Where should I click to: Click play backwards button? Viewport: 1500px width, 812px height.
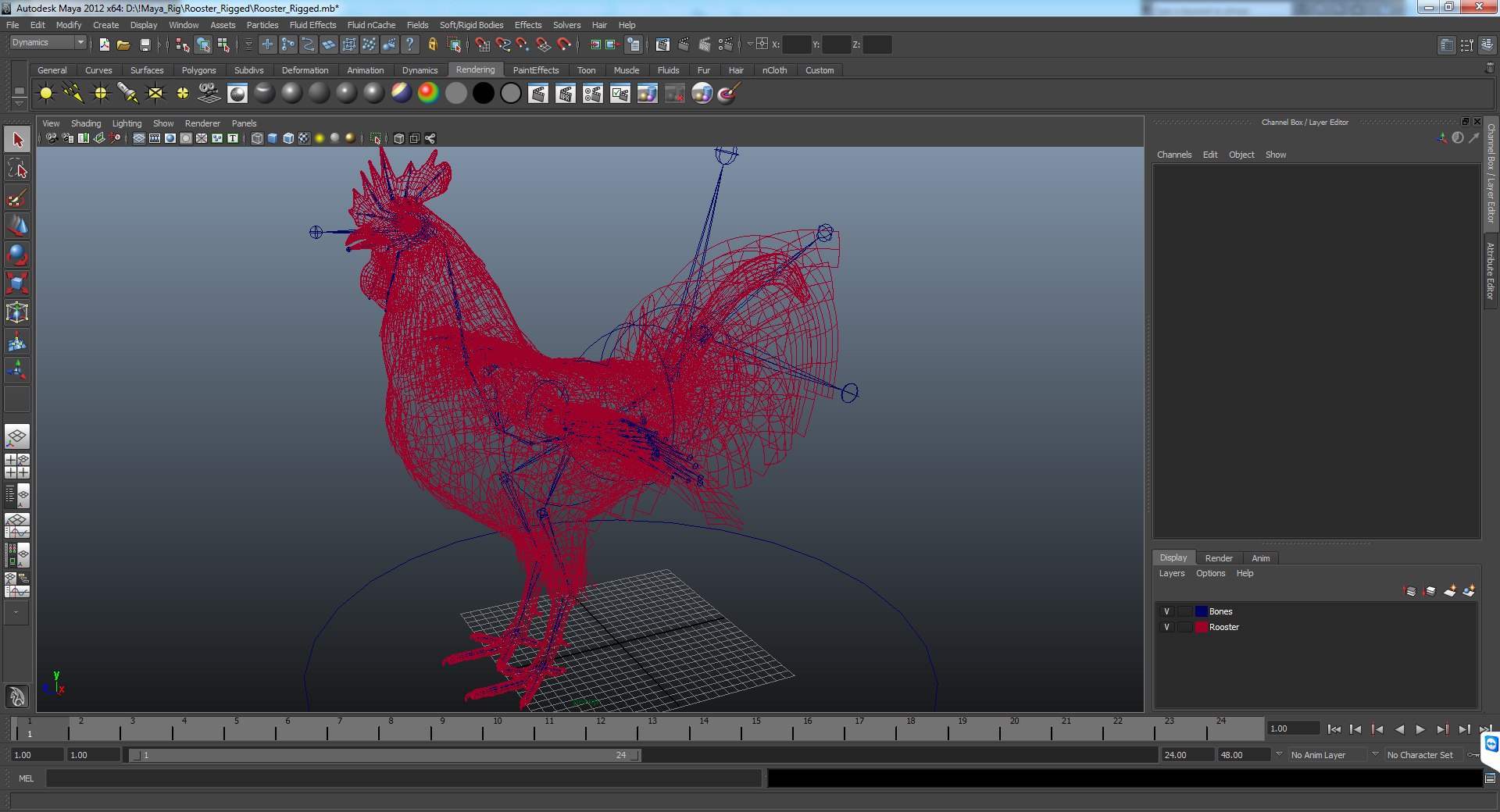pyautogui.click(x=1398, y=729)
